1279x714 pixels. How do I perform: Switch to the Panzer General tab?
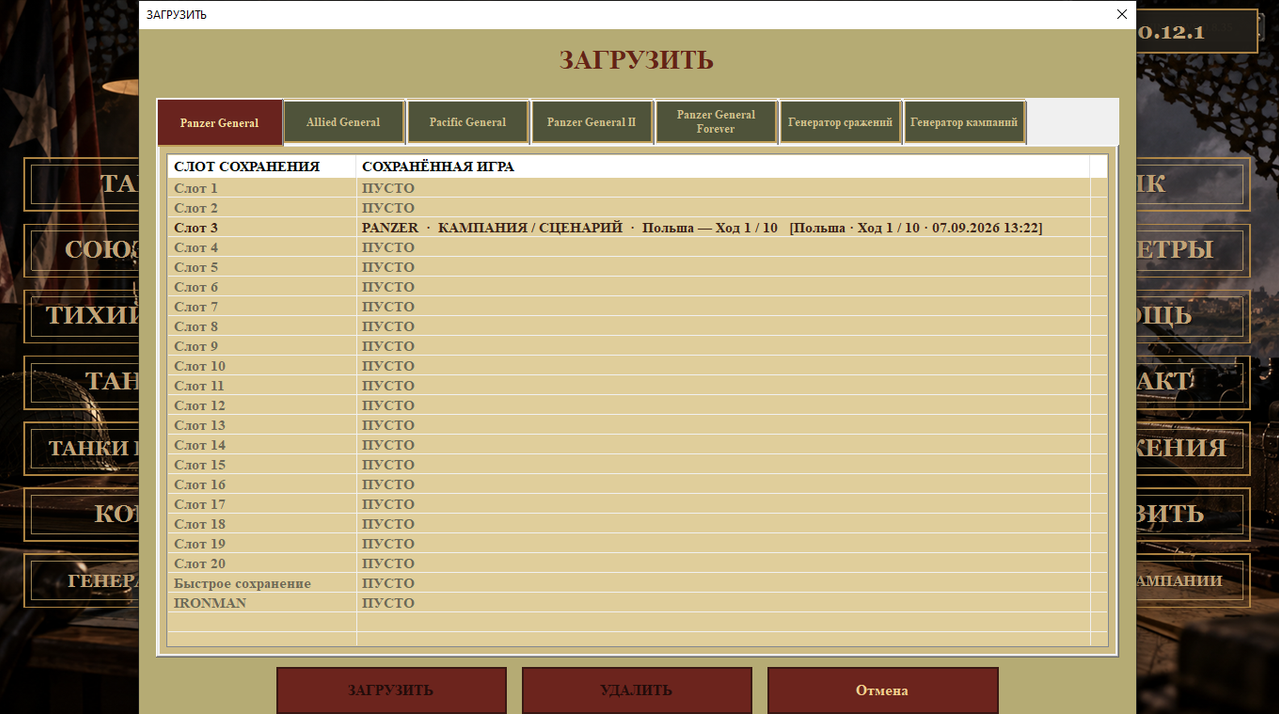pyautogui.click(x=220, y=122)
